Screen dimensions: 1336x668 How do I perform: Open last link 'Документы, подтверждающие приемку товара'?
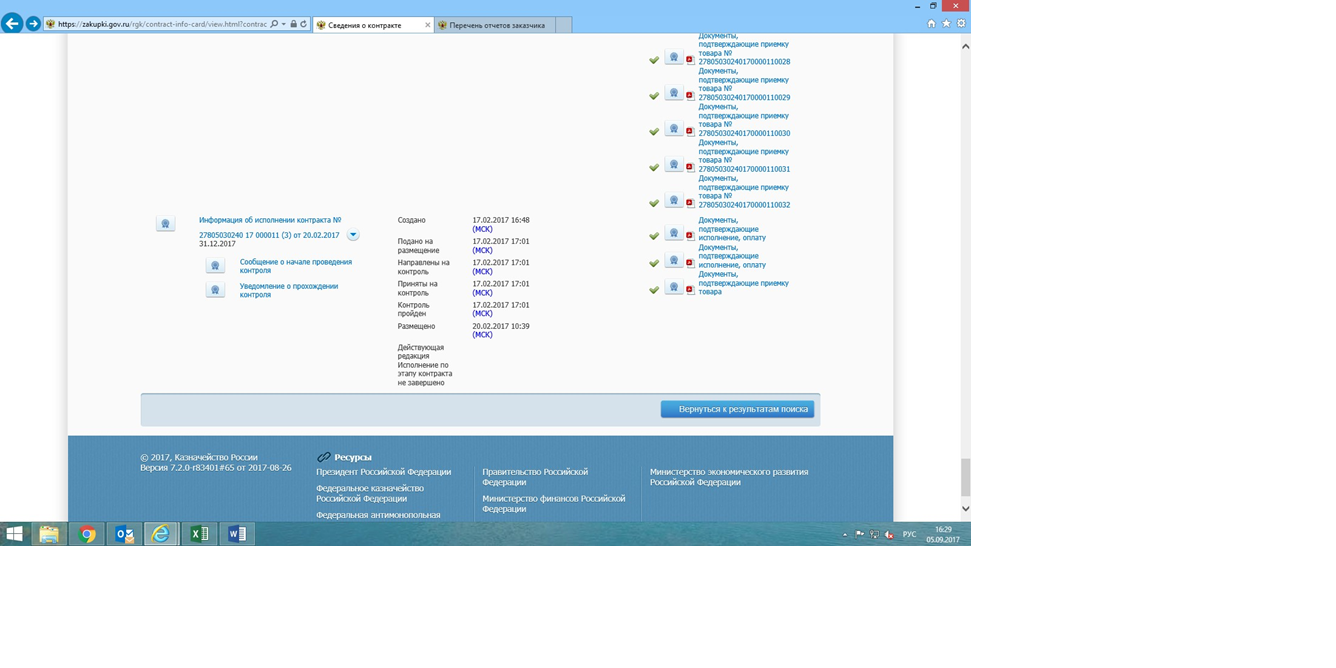[x=743, y=283]
